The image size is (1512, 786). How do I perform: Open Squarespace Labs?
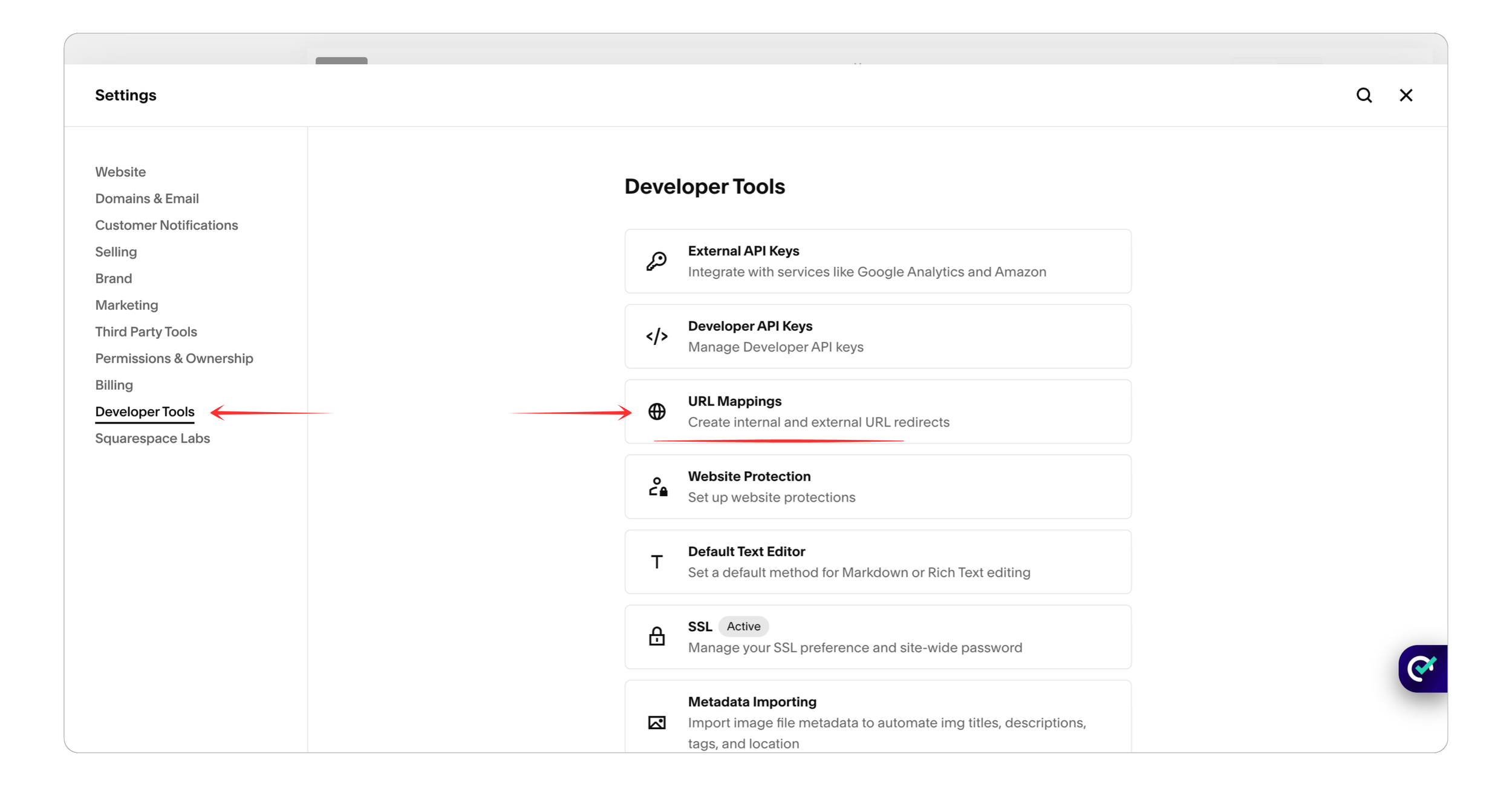pos(152,438)
